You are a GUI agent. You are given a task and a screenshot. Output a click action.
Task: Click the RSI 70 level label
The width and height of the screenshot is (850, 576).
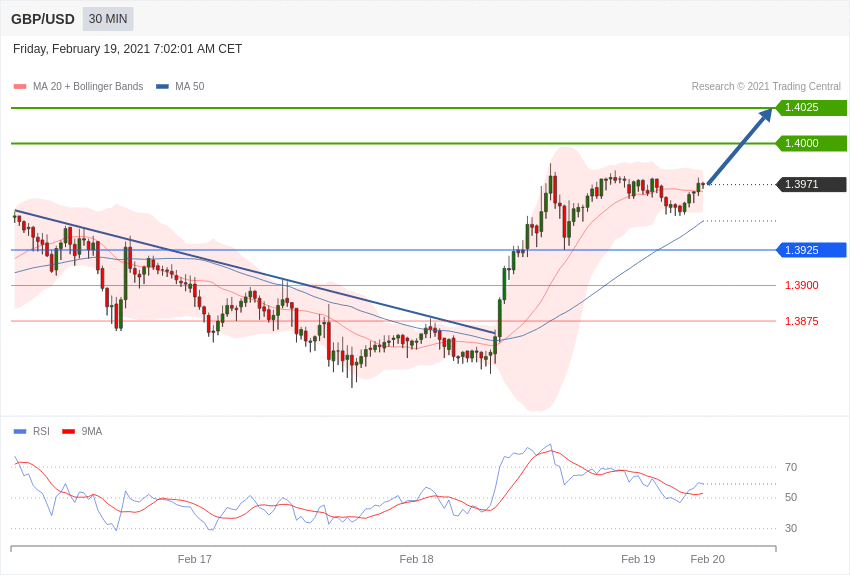[791, 467]
